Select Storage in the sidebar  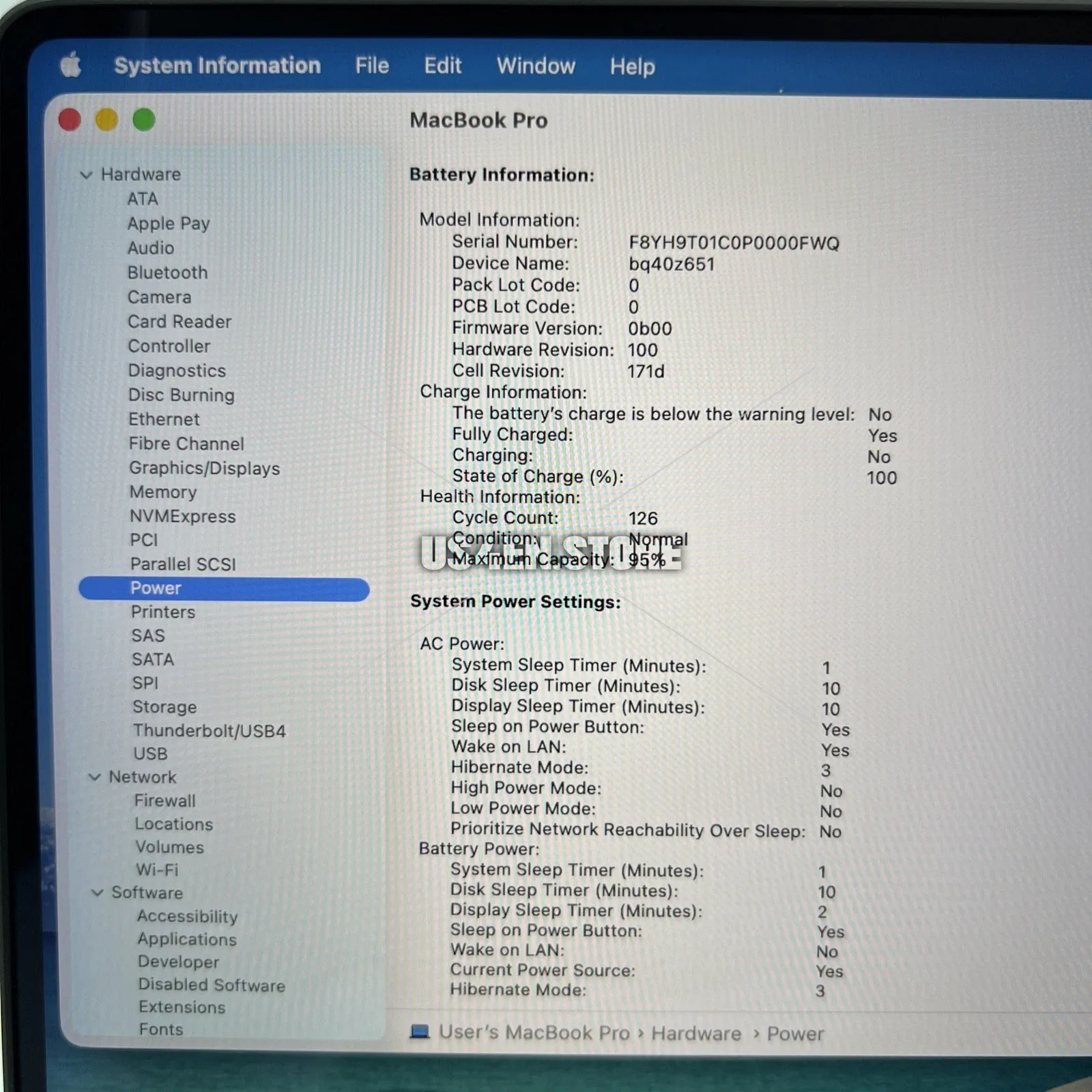click(x=164, y=707)
